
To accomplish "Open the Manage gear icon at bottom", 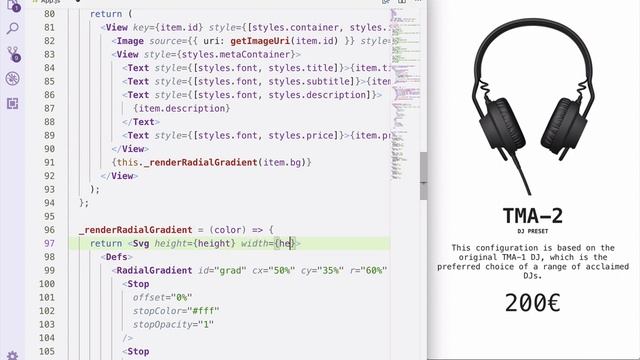I will tap(13, 356).
